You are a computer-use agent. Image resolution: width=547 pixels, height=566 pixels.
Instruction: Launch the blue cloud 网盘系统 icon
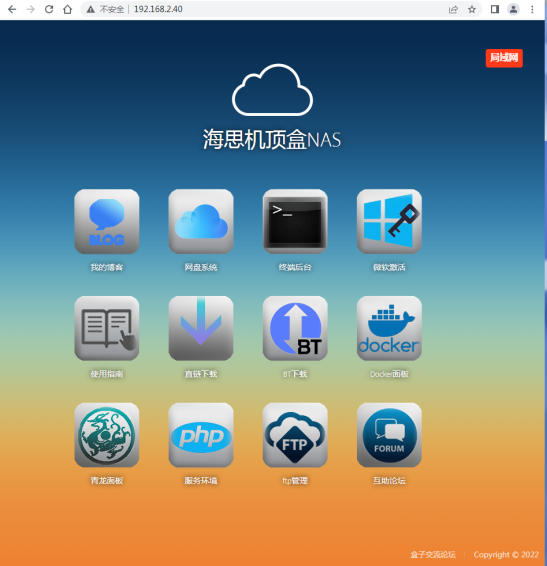tap(201, 221)
